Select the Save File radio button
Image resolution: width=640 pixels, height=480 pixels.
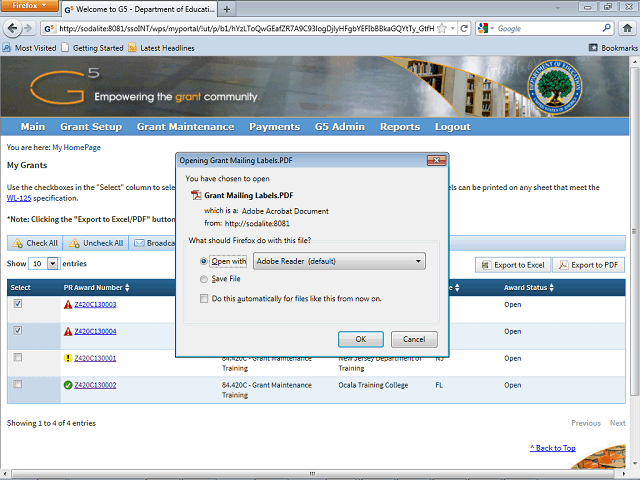203,279
